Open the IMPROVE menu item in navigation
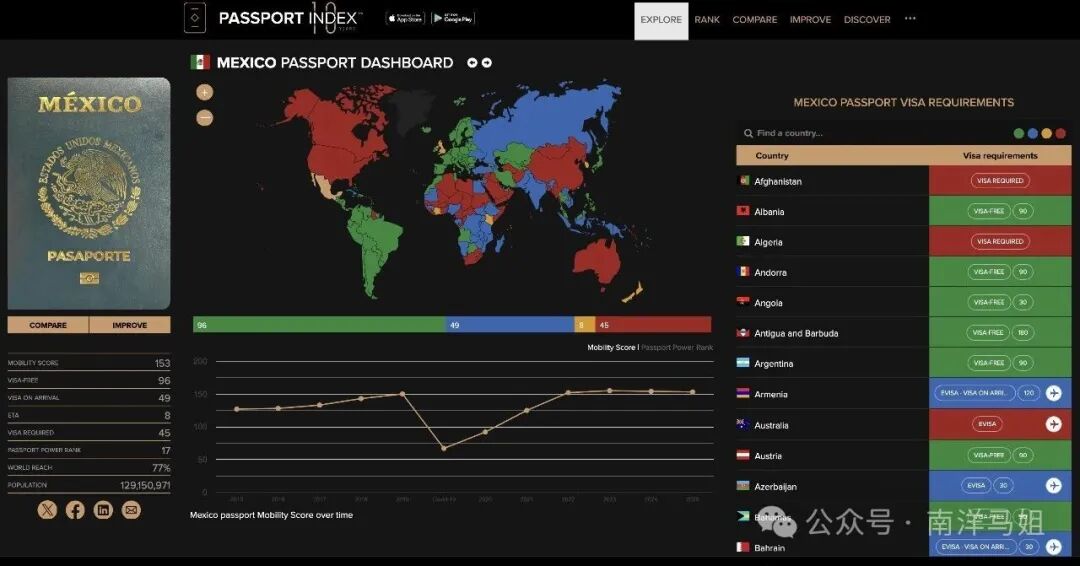 pos(810,20)
